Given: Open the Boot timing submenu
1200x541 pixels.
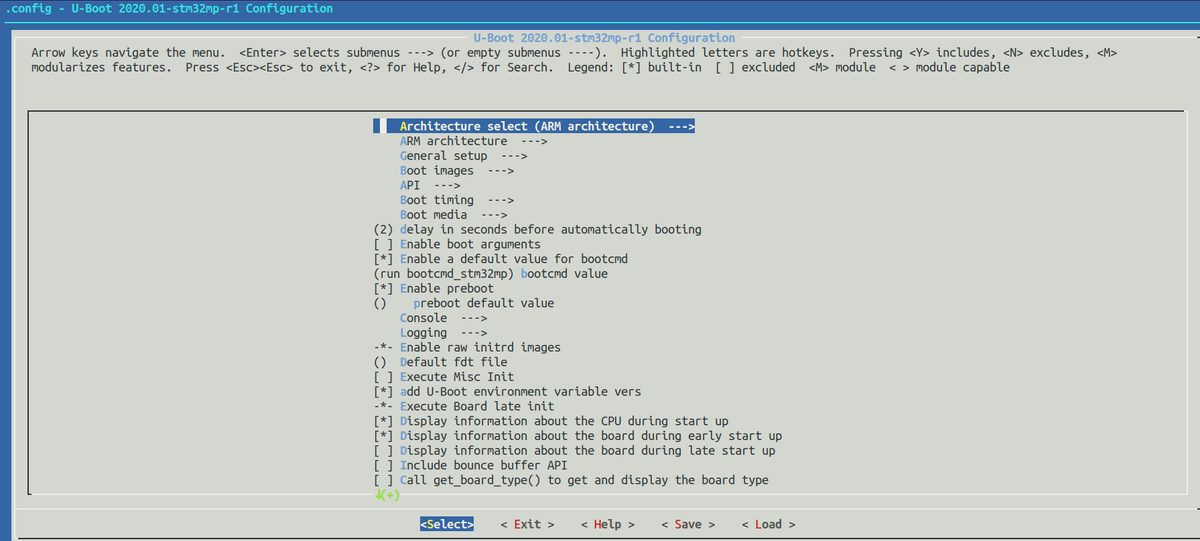Looking at the screenshot, I should point(457,200).
